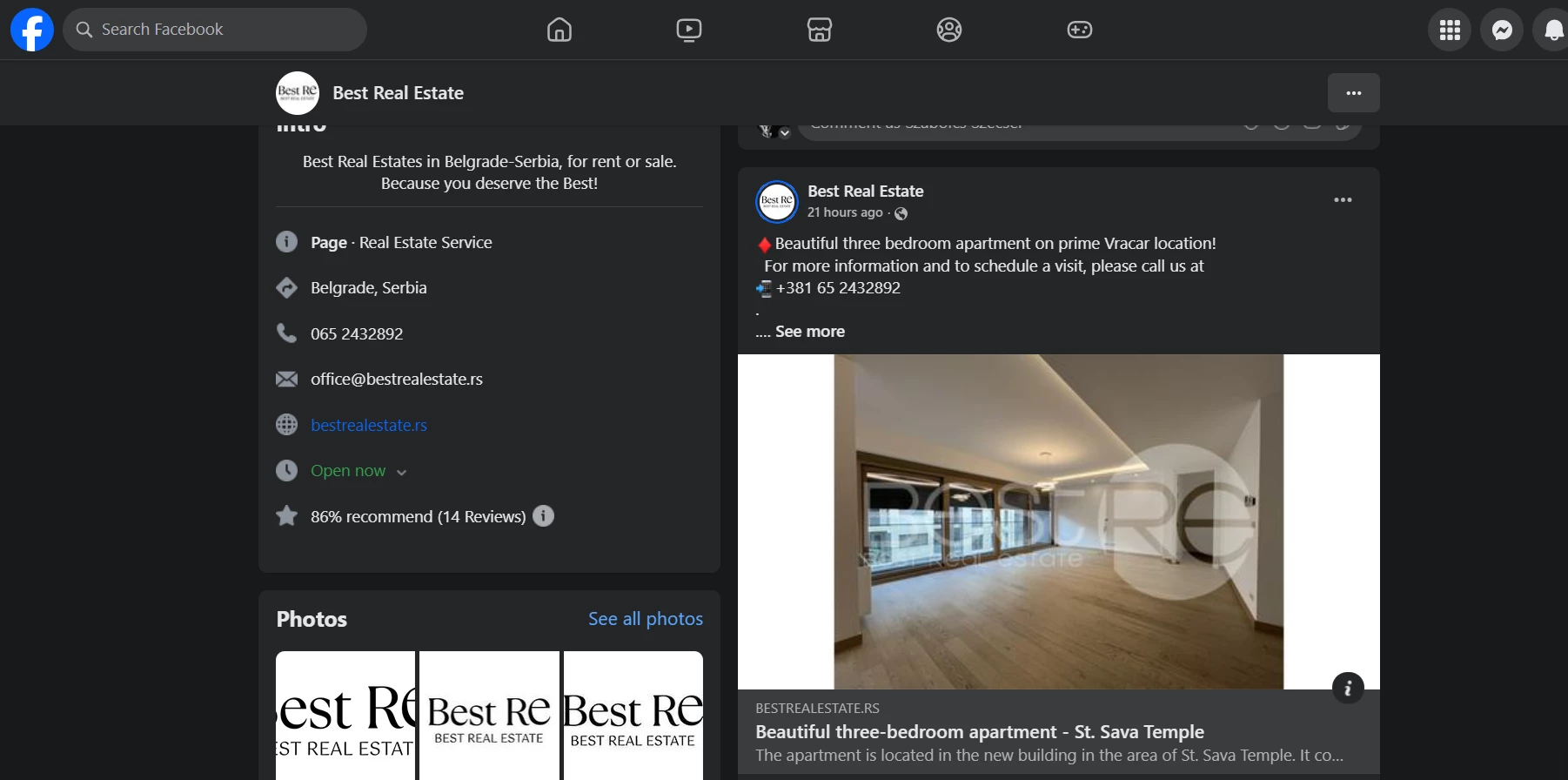
Task: Open the apartment photo link preview
Action: click(x=1059, y=521)
